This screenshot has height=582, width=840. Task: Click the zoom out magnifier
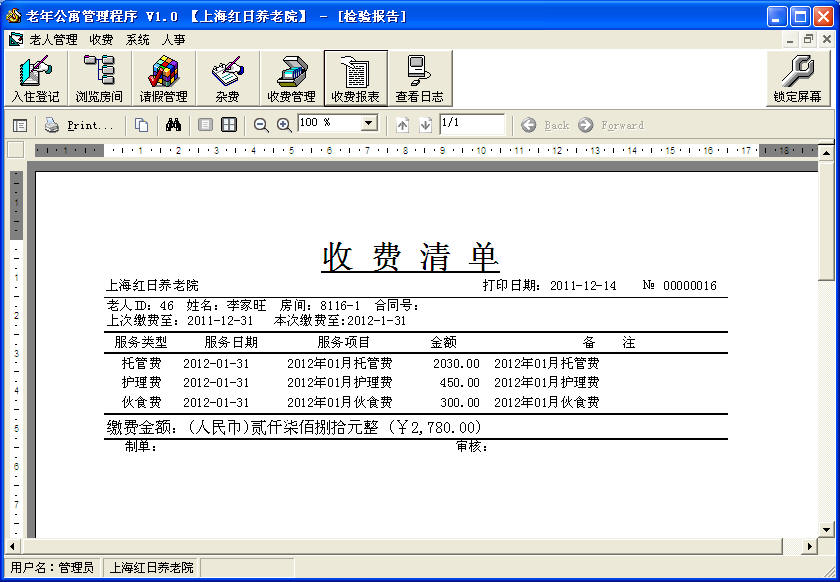coord(261,125)
